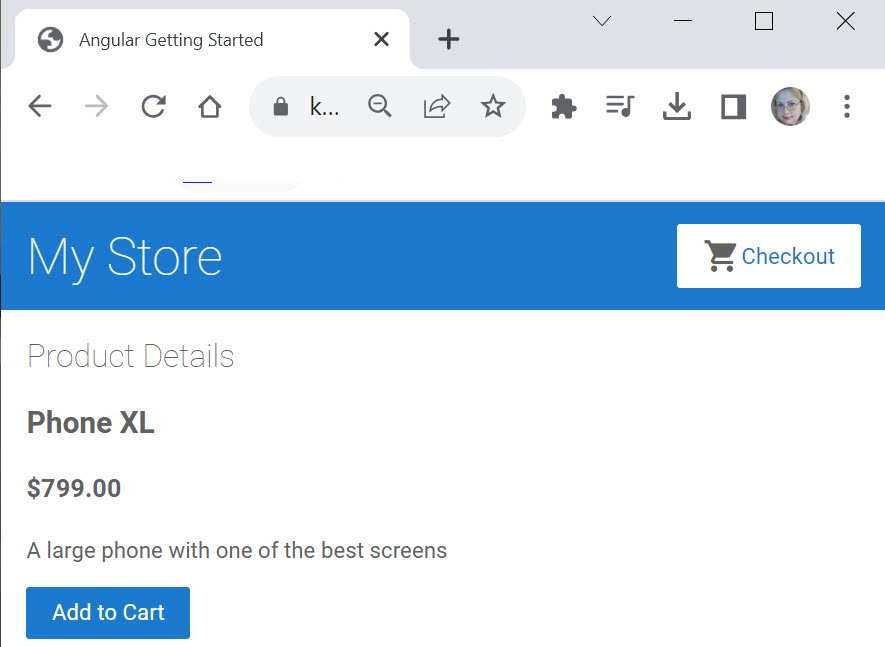The height and width of the screenshot is (647, 885).
Task: Maximize the browser window
Action: coord(764,21)
